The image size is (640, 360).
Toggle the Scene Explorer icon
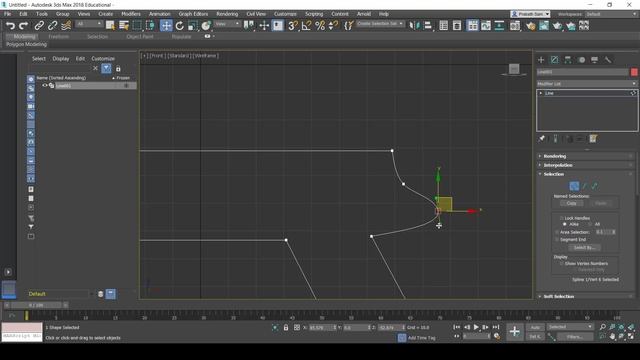444,26
